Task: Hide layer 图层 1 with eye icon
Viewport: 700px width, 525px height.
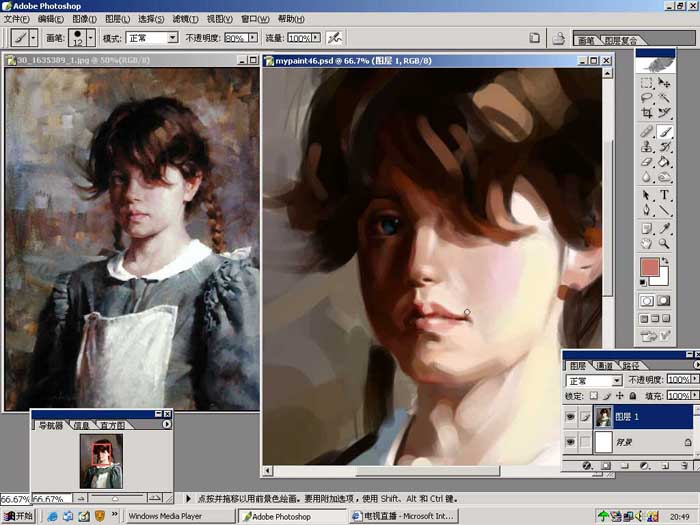Action: pyautogui.click(x=570, y=417)
